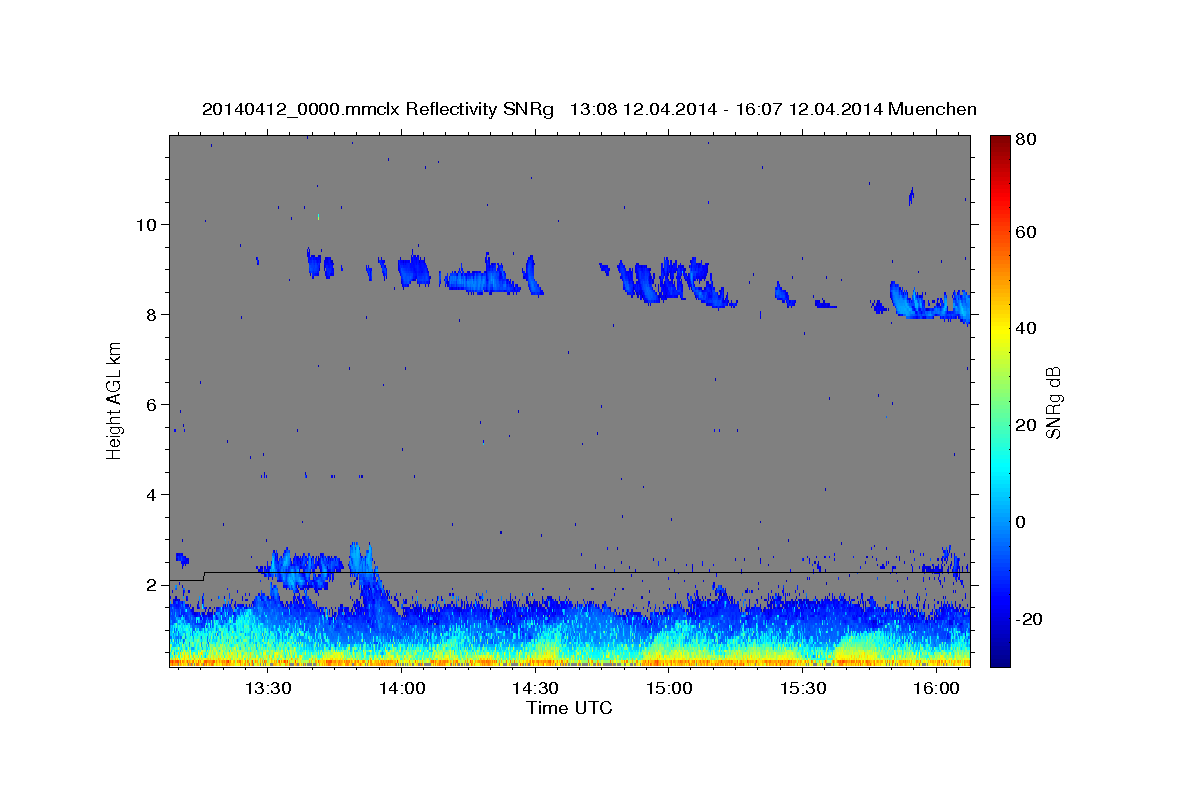The image size is (1200, 800).
Task: Click the height tick label 4
Action: 149,494
